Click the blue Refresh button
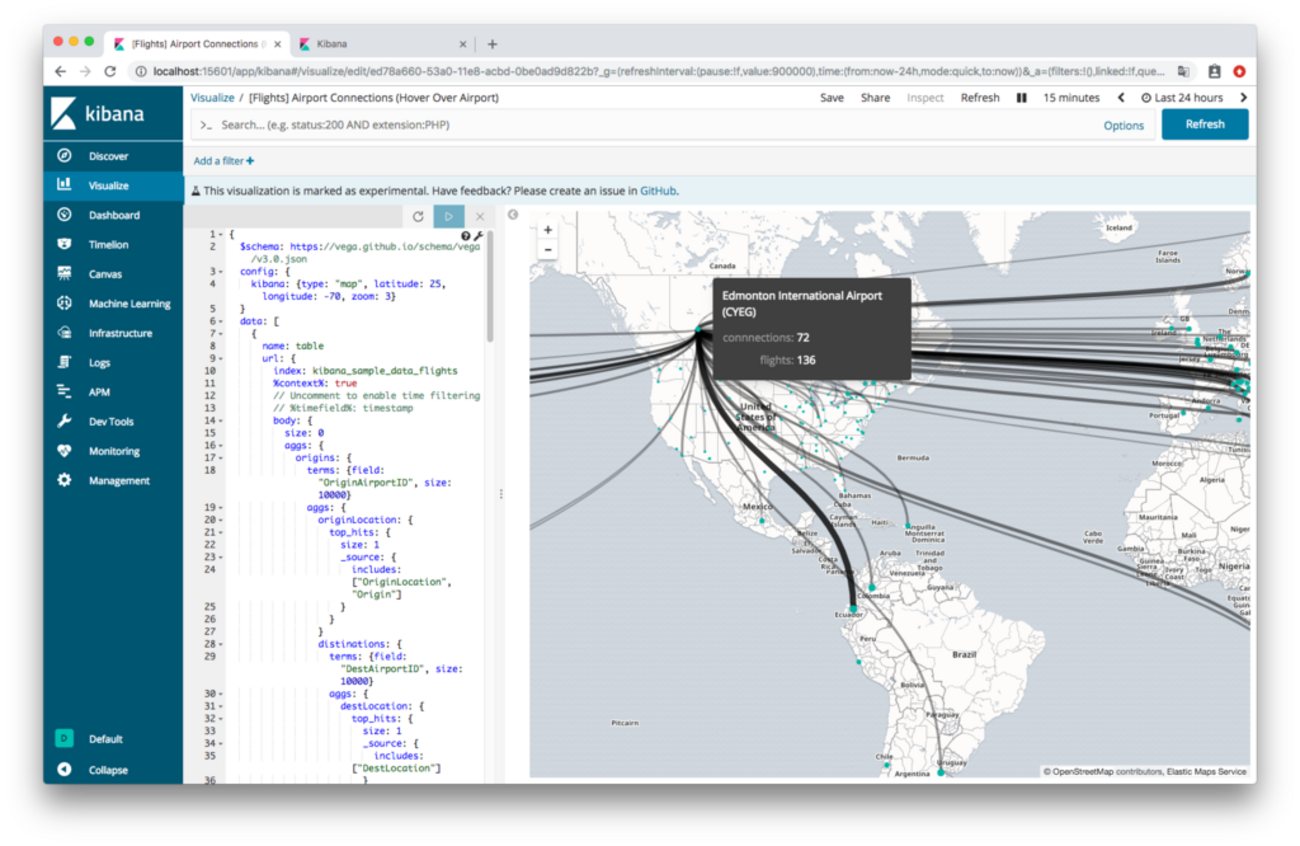The image size is (1300, 846). 1205,125
